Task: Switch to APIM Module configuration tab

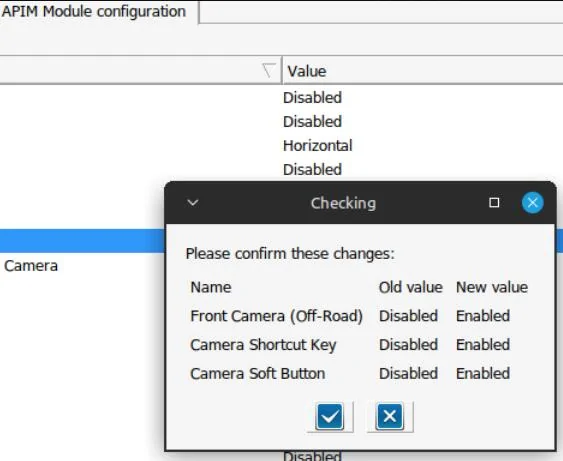Action: pyautogui.click(x=94, y=11)
